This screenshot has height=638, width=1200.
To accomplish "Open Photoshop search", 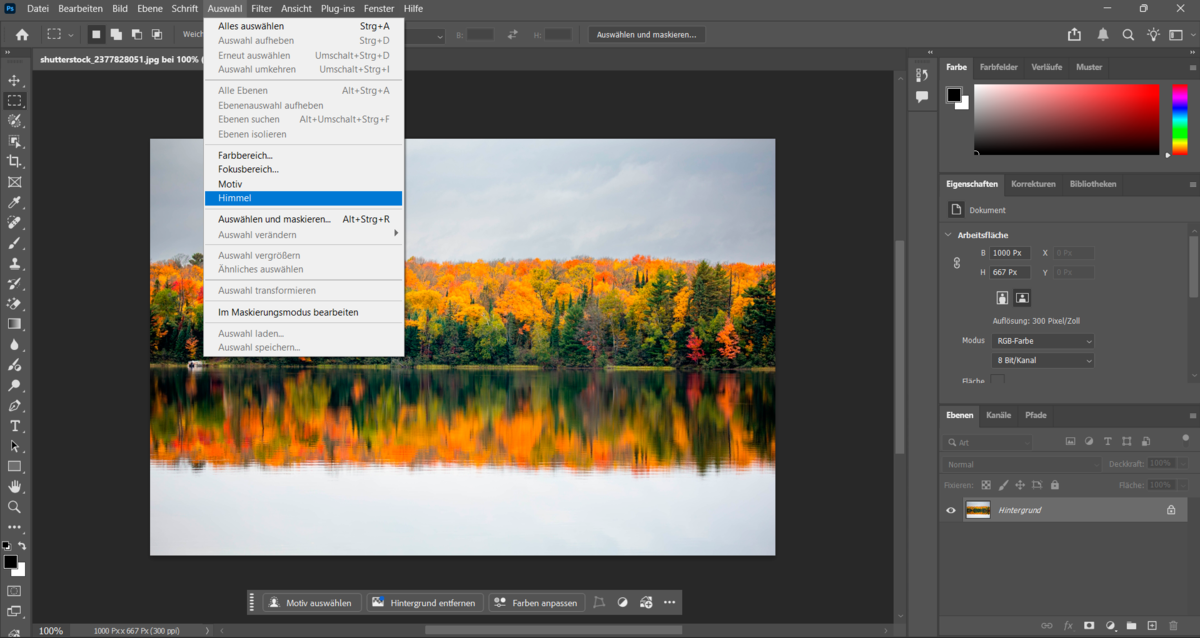I will coord(1128,34).
